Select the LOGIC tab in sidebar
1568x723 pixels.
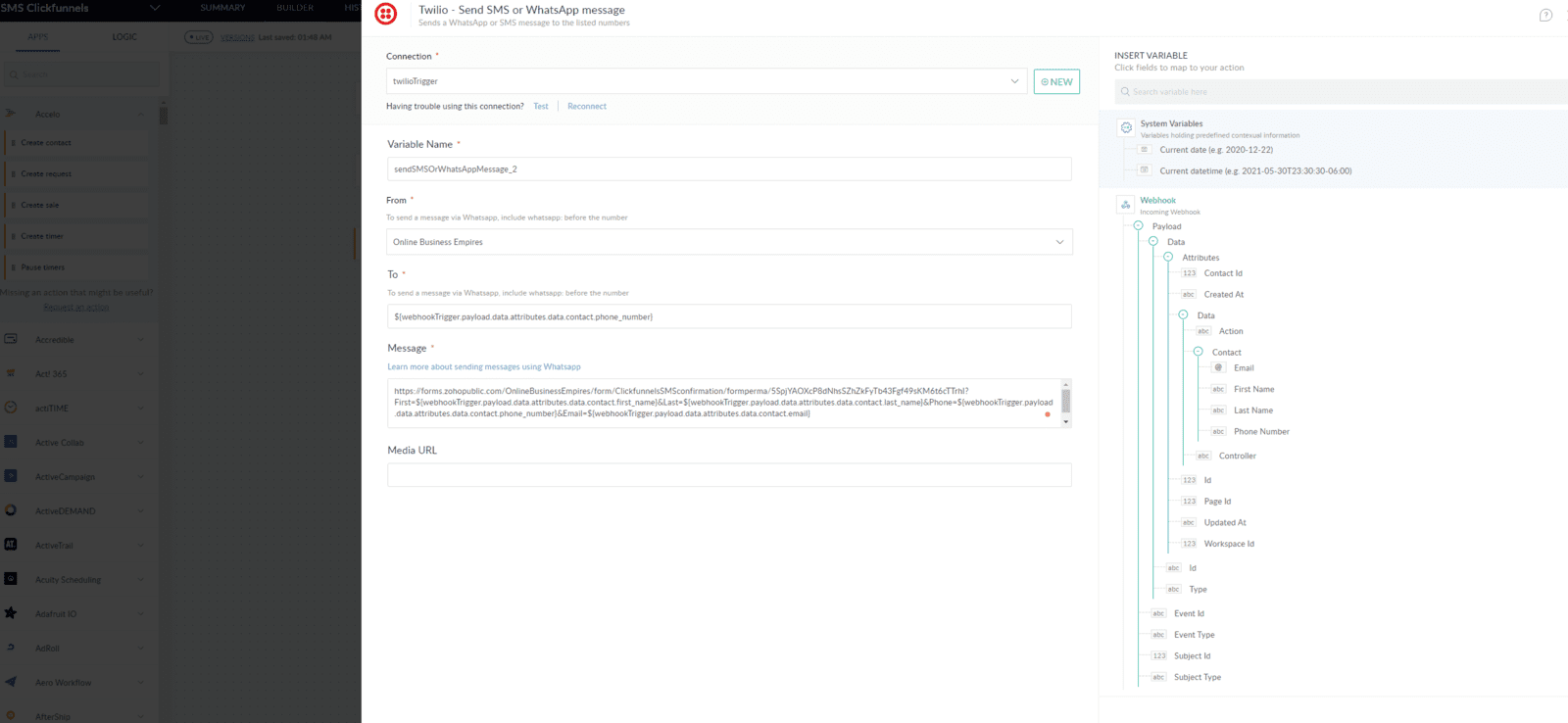124,37
